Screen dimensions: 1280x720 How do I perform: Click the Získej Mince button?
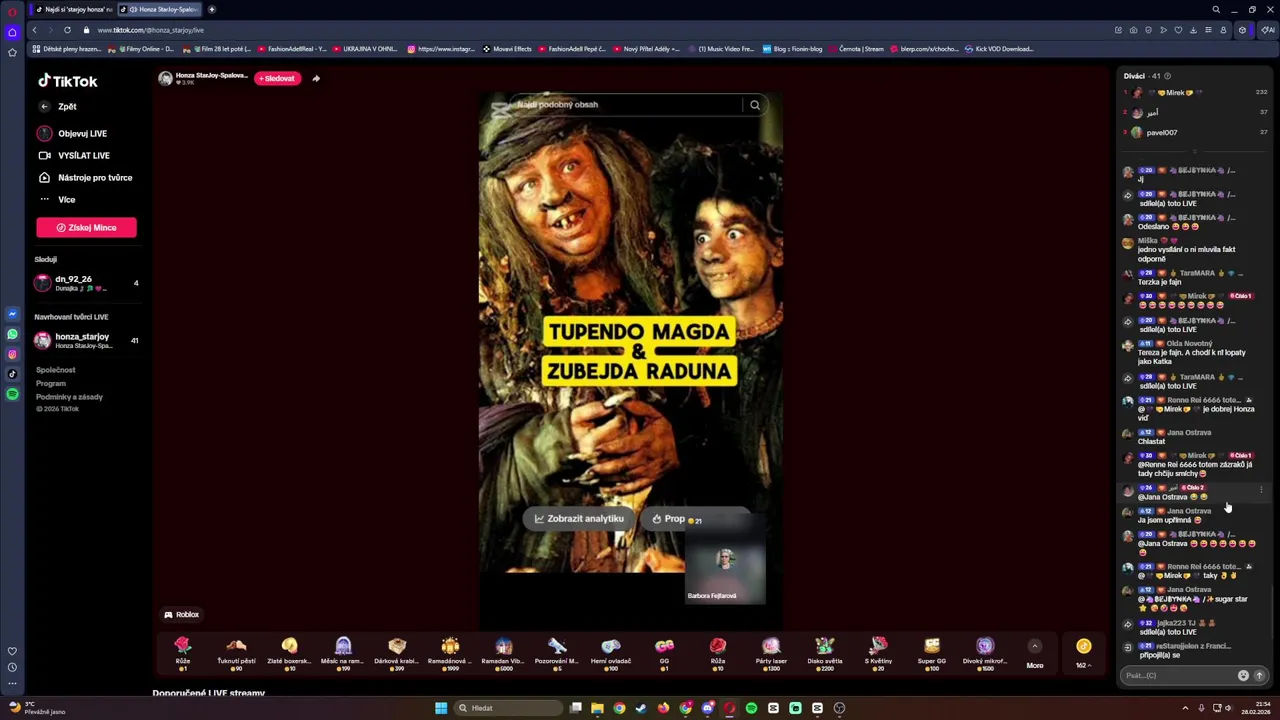point(86,227)
